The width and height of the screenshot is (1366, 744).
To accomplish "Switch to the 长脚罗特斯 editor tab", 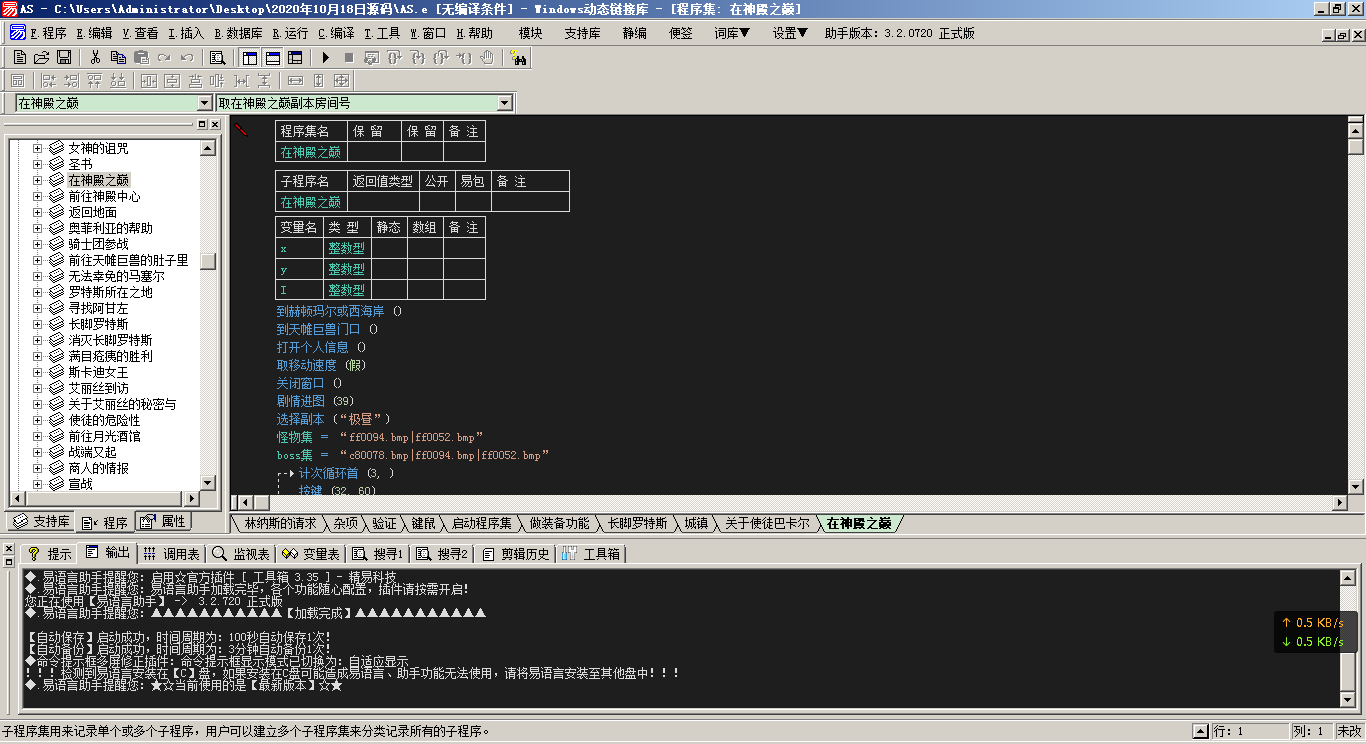I will click(x=637, y=523).
